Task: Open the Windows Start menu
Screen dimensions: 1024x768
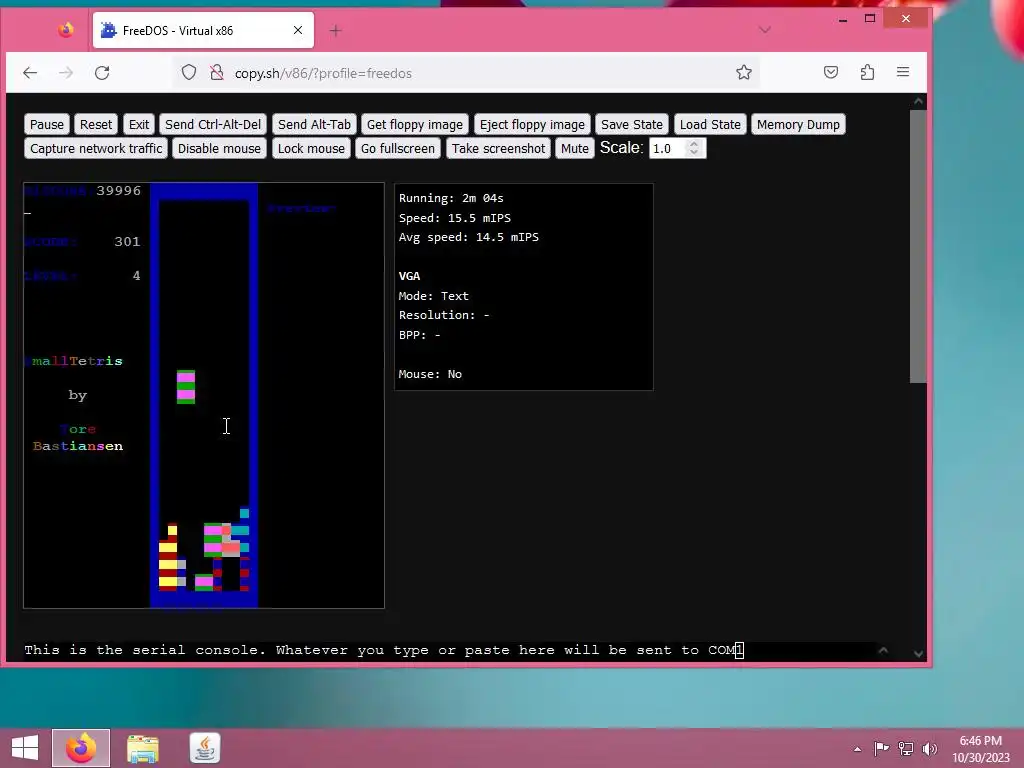Action: pyautogui.click(x=25, y=748)
